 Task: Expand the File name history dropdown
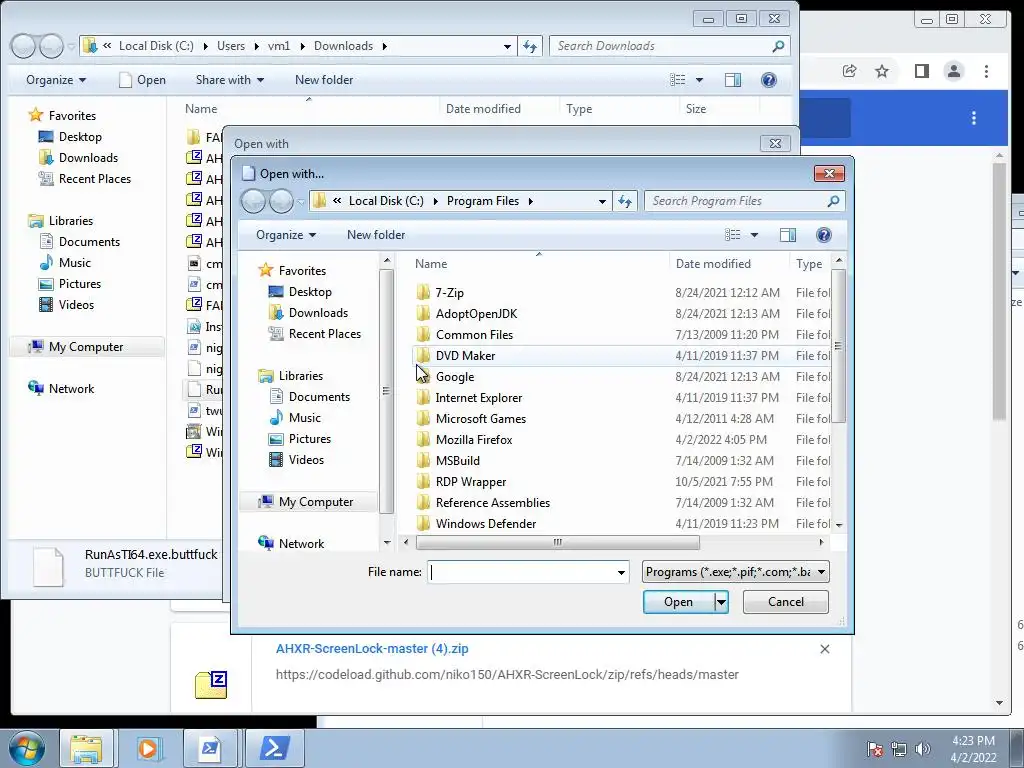coord(620,573)
